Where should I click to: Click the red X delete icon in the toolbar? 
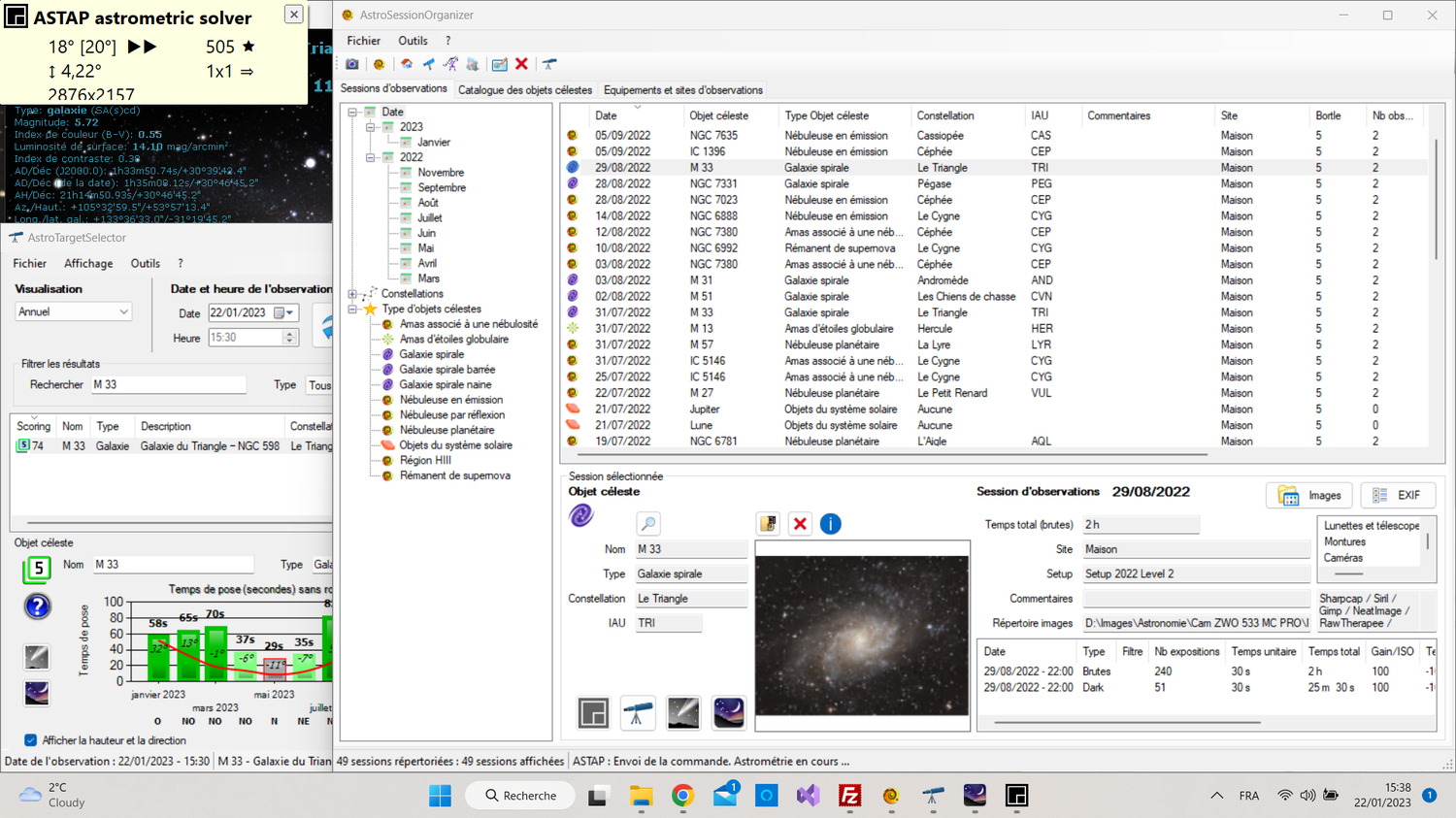pos(521,63)
